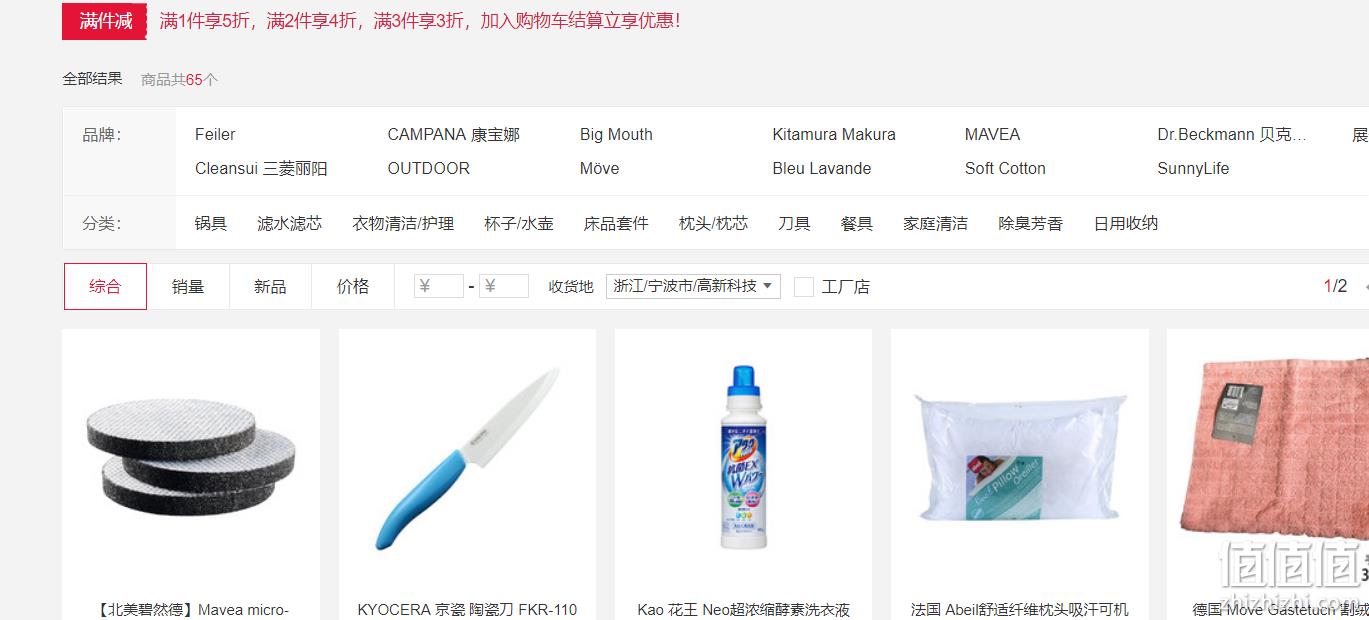This screenshot has width=1369, height=620.
Task: Filter by the Kitamura Makura brand
Action: [x=834, y=134]
